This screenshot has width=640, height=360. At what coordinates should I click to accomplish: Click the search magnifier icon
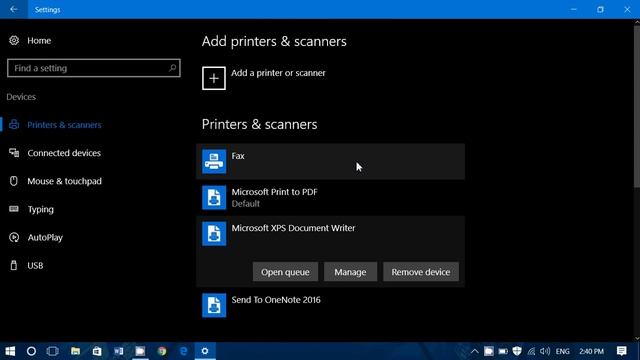[172, 68]
